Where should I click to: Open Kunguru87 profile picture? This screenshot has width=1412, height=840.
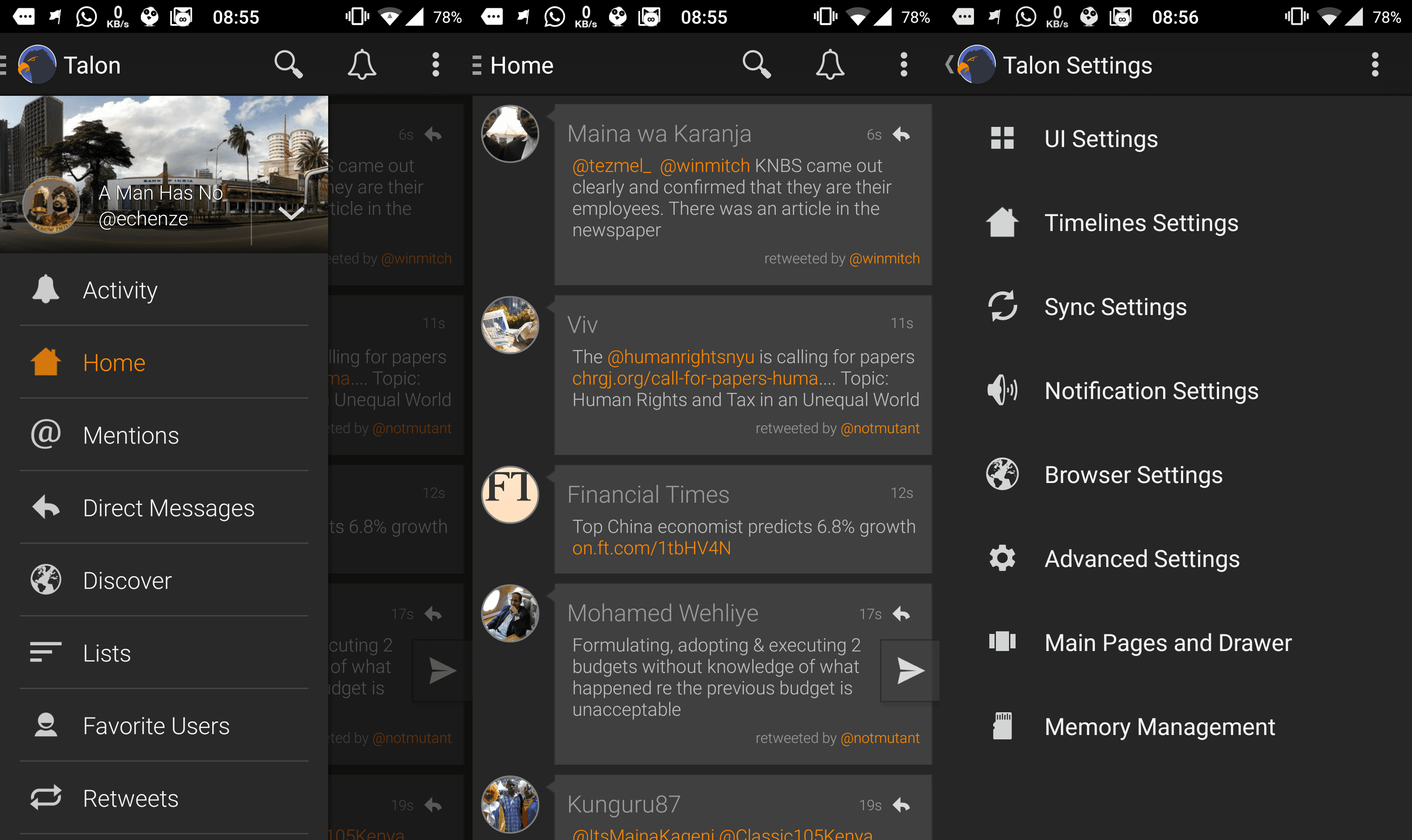pos(510,804)
